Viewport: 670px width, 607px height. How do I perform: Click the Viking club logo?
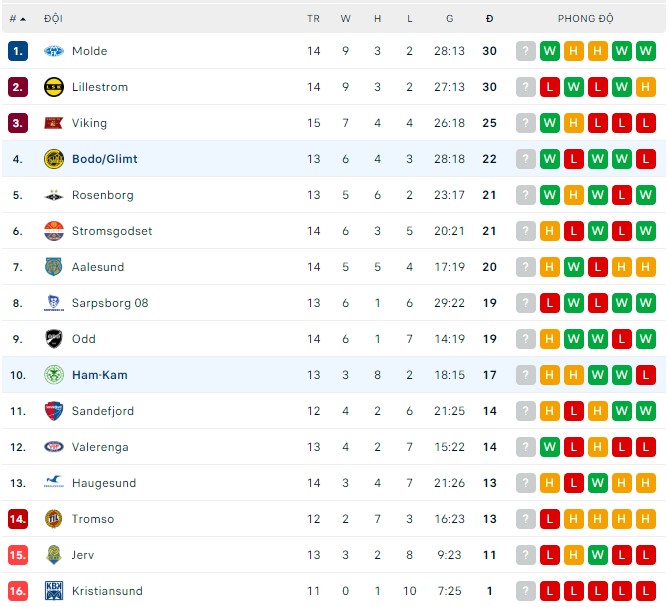click(54, 123)
